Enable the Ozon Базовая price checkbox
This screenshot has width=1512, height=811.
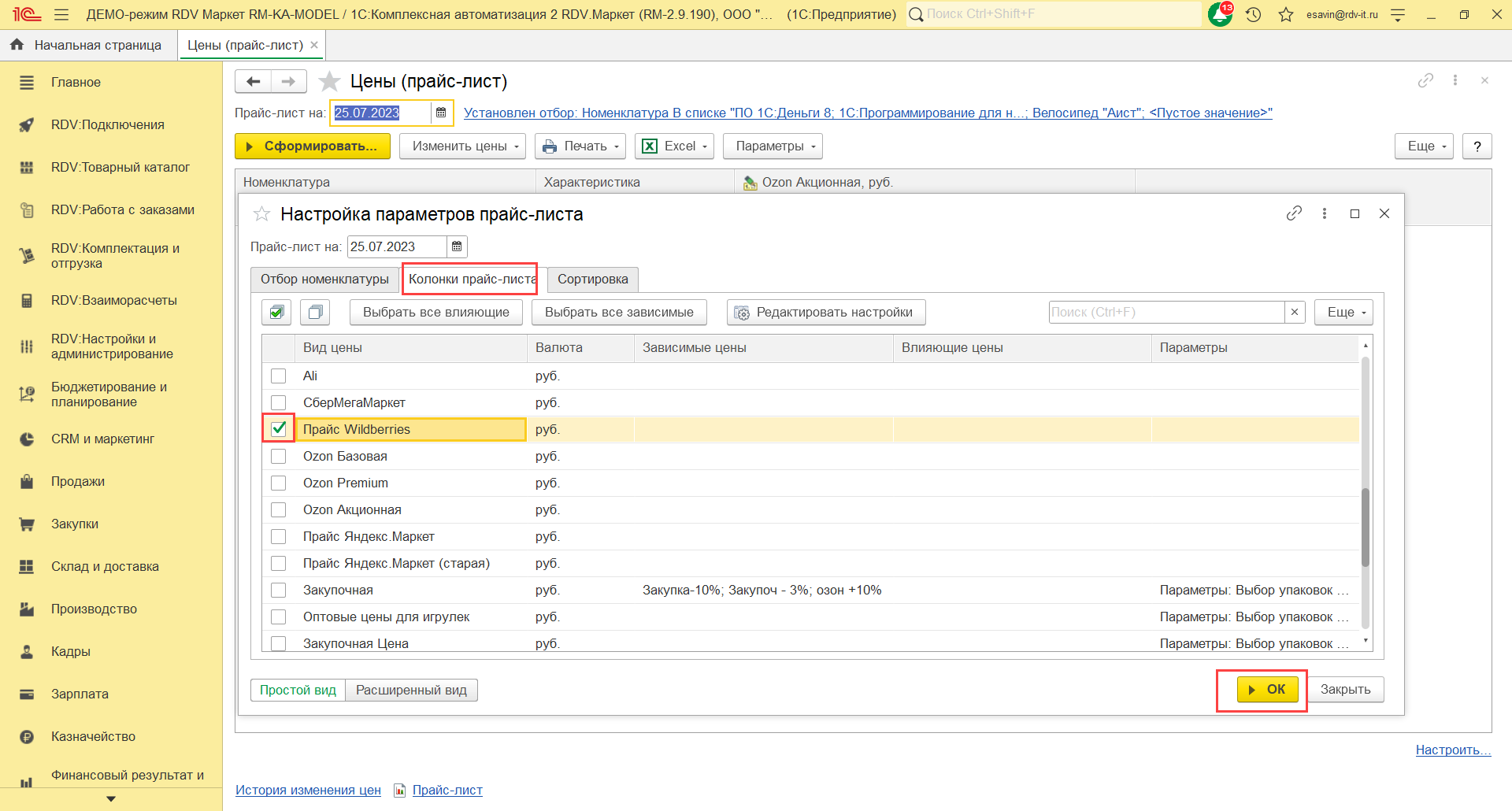[279, 457]
